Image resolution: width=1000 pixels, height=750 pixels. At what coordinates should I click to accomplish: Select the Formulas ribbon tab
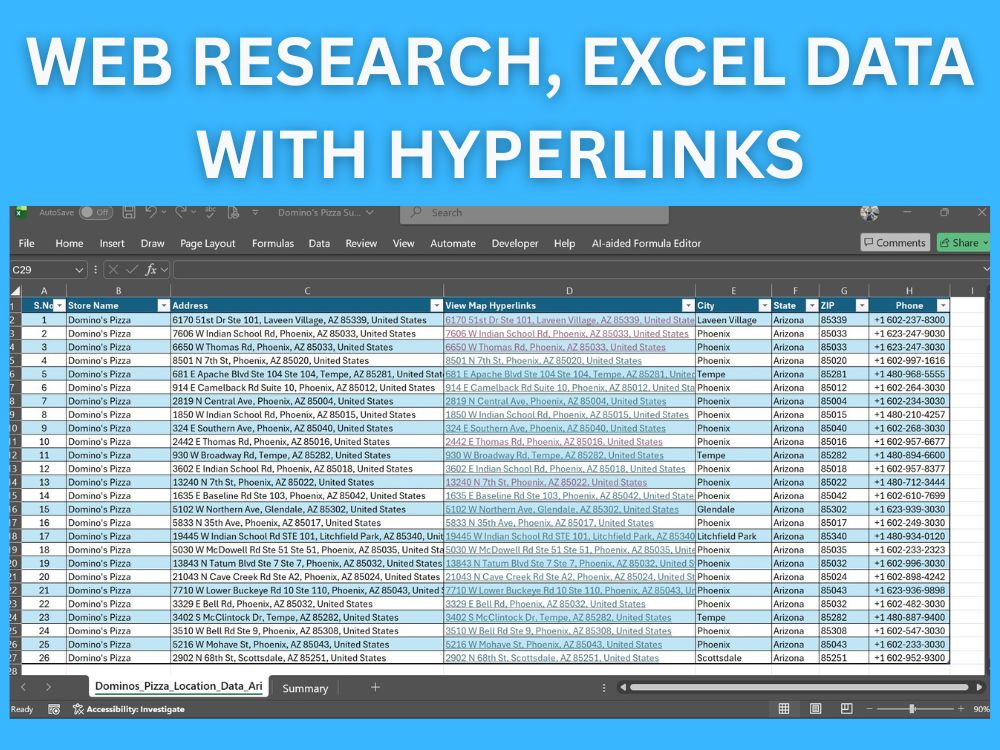pos(273,243)
